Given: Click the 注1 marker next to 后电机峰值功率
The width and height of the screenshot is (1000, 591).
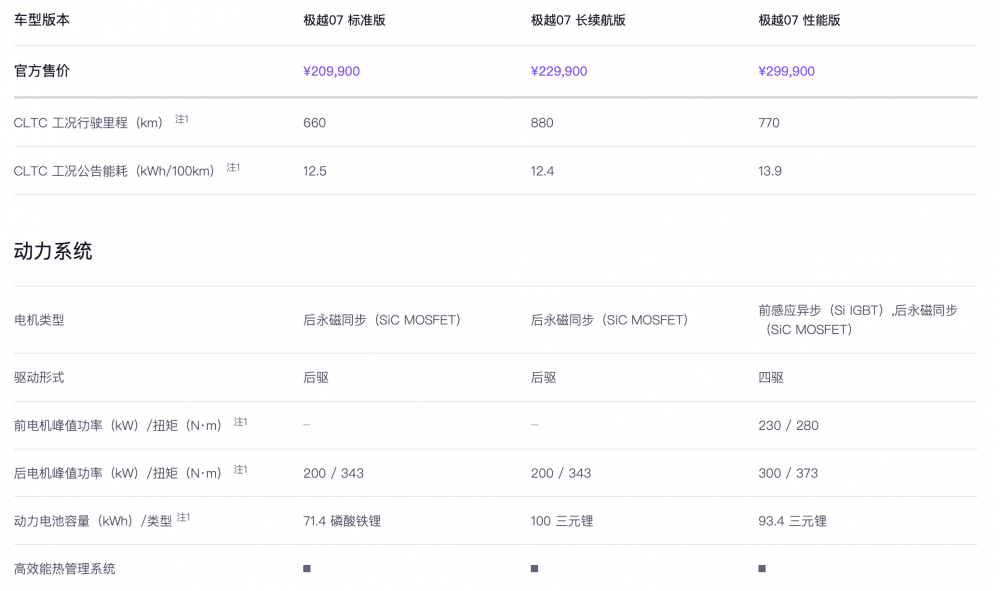Looking at the screenshot, I should coord(241,470).
